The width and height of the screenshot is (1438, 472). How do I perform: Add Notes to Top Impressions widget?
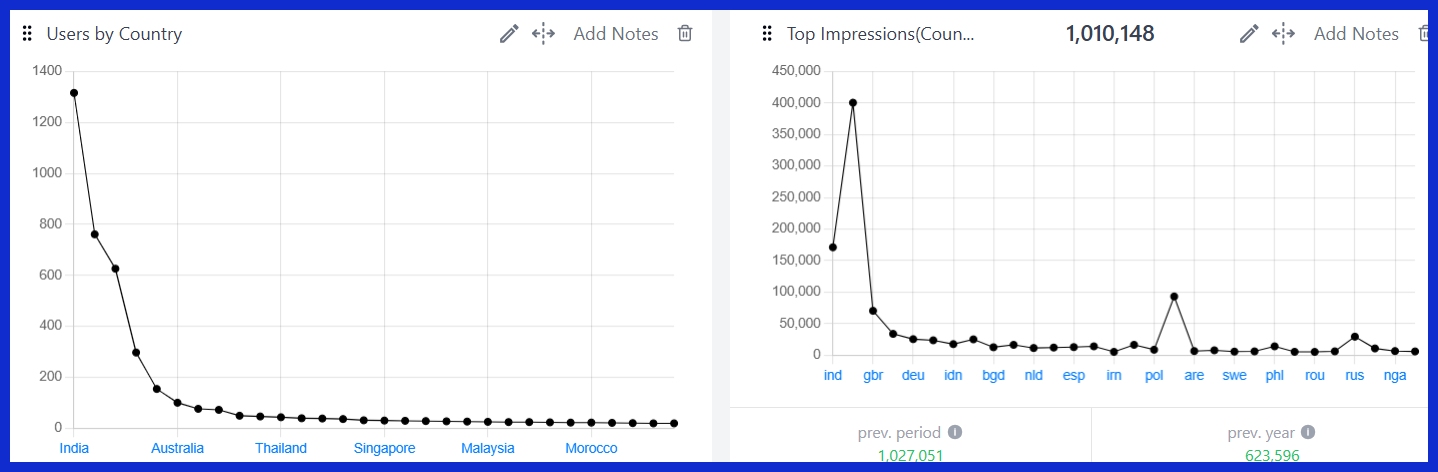[x=1356, y=34]
